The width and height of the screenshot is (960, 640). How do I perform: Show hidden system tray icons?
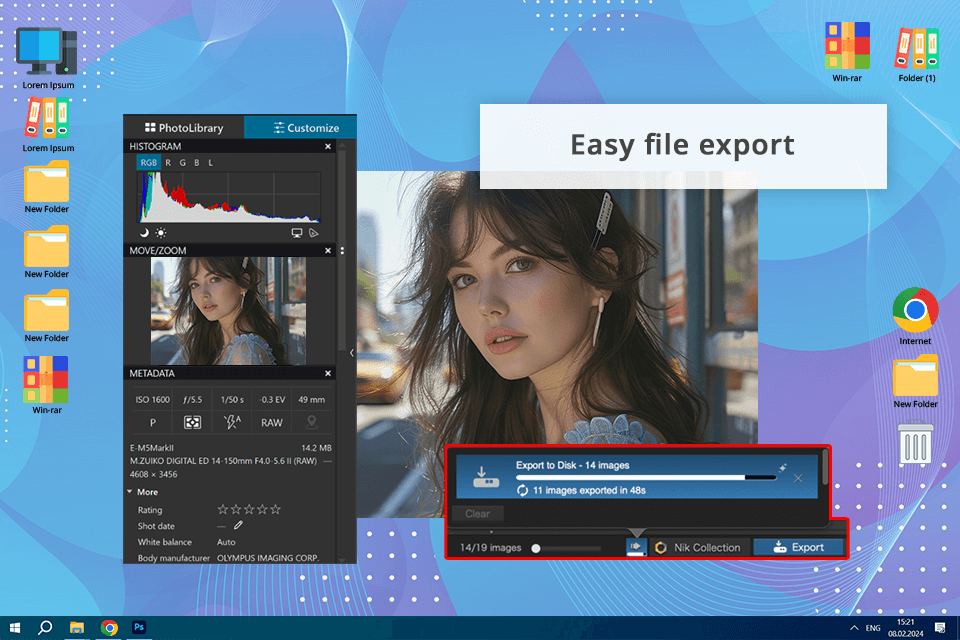tap(854, 628)
